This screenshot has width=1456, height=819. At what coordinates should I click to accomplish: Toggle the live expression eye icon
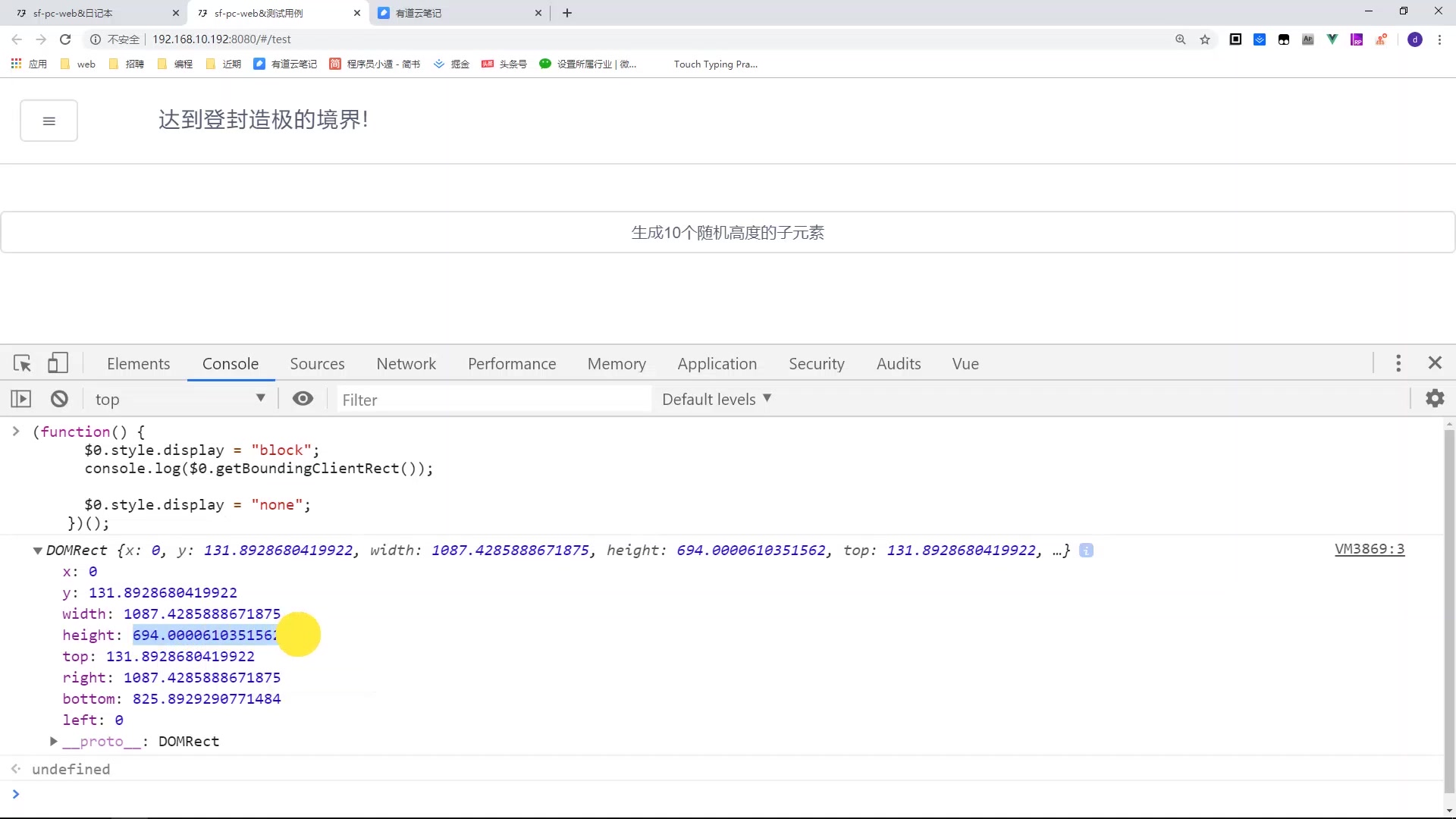pos(303,398)
